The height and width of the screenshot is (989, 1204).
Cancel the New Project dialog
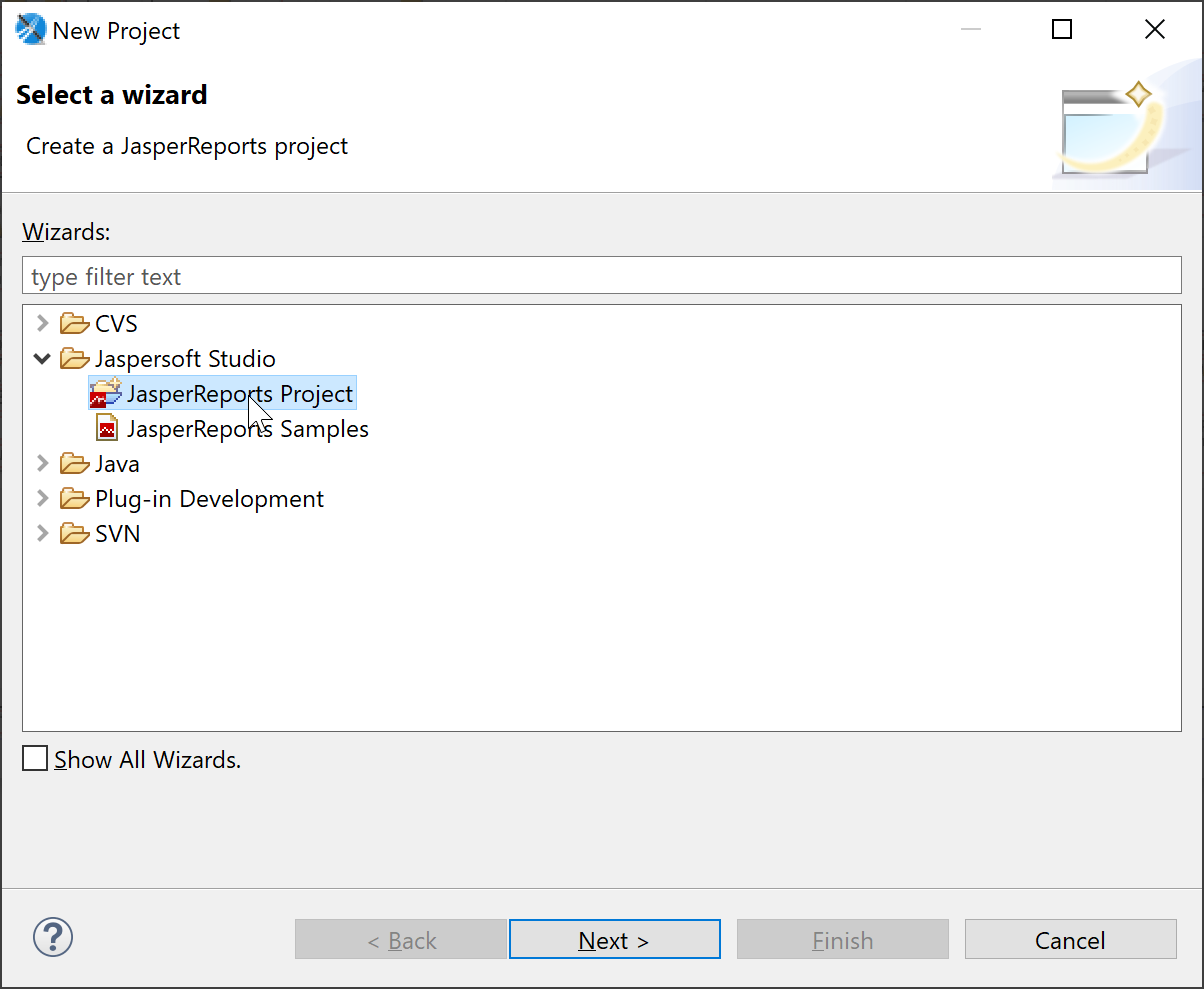(x=1070, y=940)
